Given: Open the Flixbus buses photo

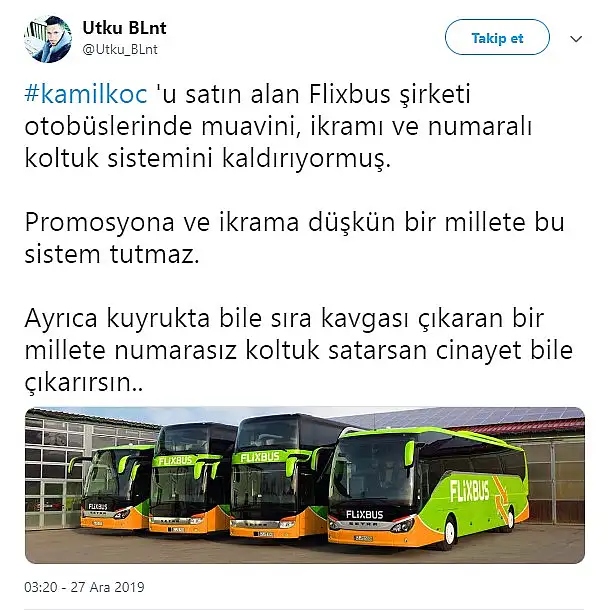Looking at the screenshot, I should click(x=305, y=485).
